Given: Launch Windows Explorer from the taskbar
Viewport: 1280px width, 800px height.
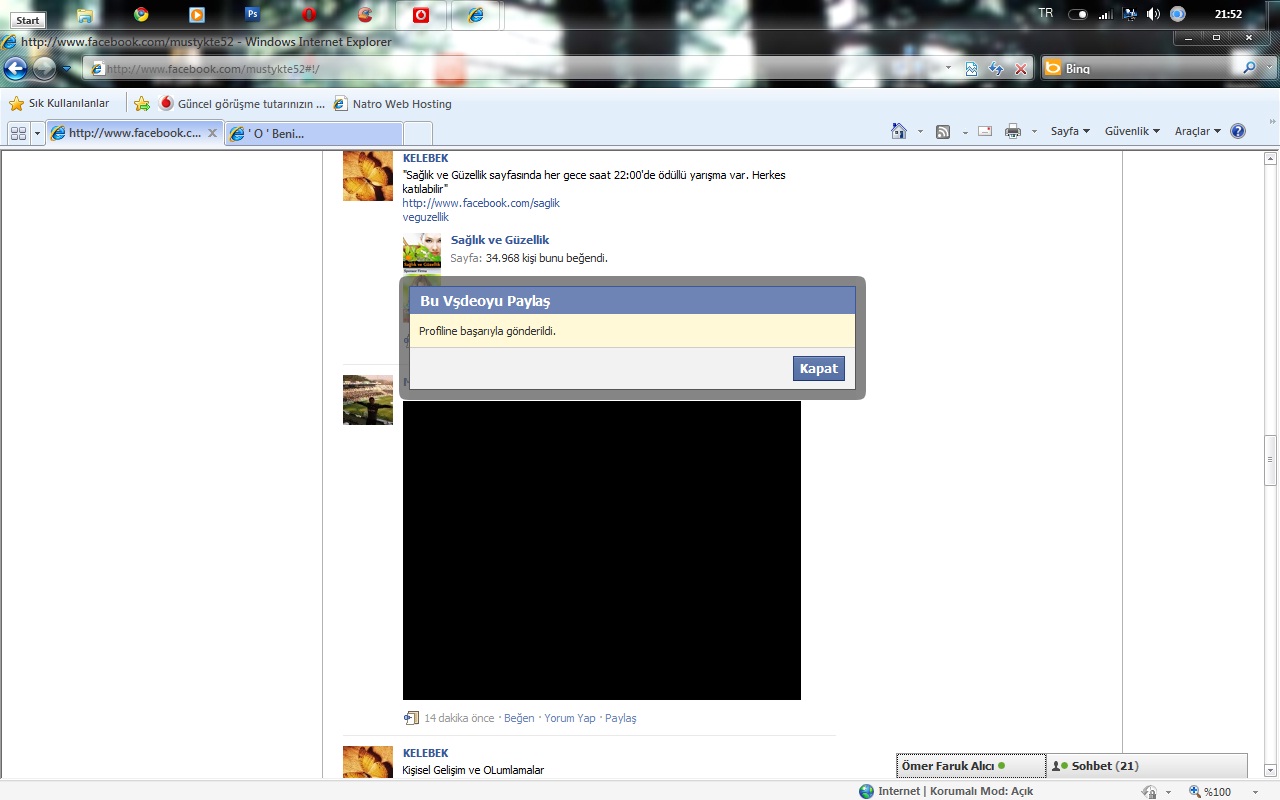Looking at the screenshot, I should 85,15.
